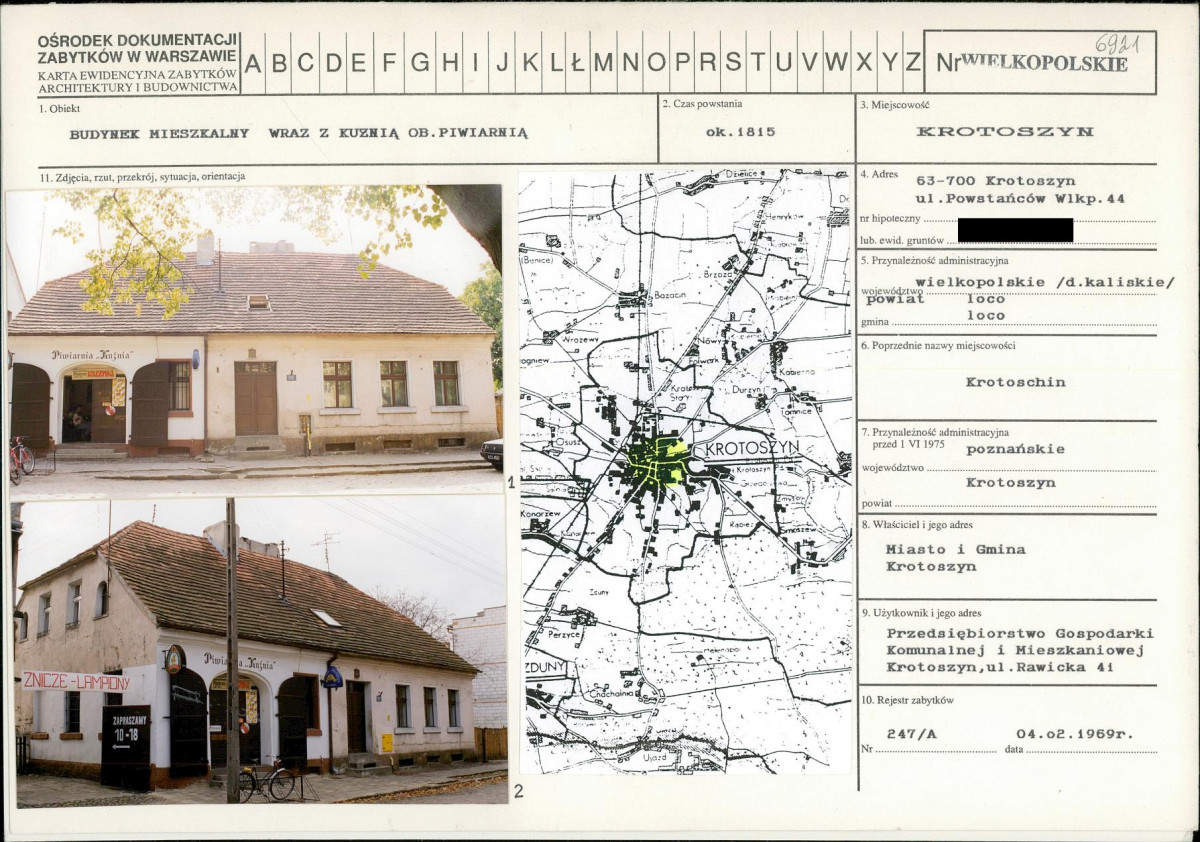Open front view photo of Piwiarnia Kuźnia
Screen dimensions: 1200x842
(x=255, y=341)
